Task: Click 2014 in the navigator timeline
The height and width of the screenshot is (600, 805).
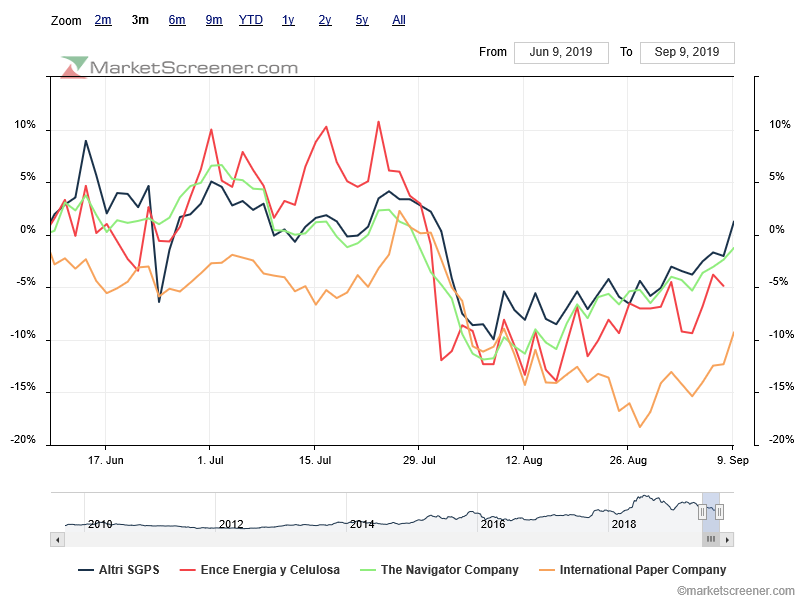Action: coord(362,524)
